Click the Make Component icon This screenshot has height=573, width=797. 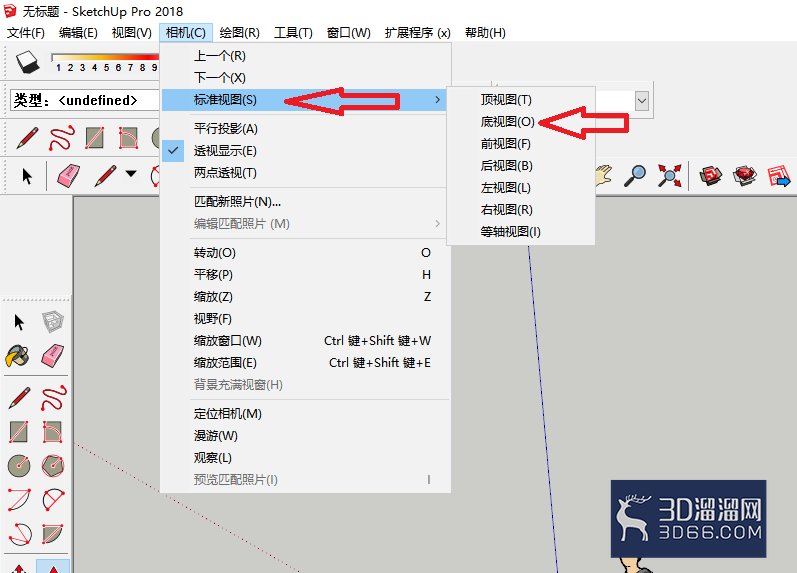tap(52, 322)
